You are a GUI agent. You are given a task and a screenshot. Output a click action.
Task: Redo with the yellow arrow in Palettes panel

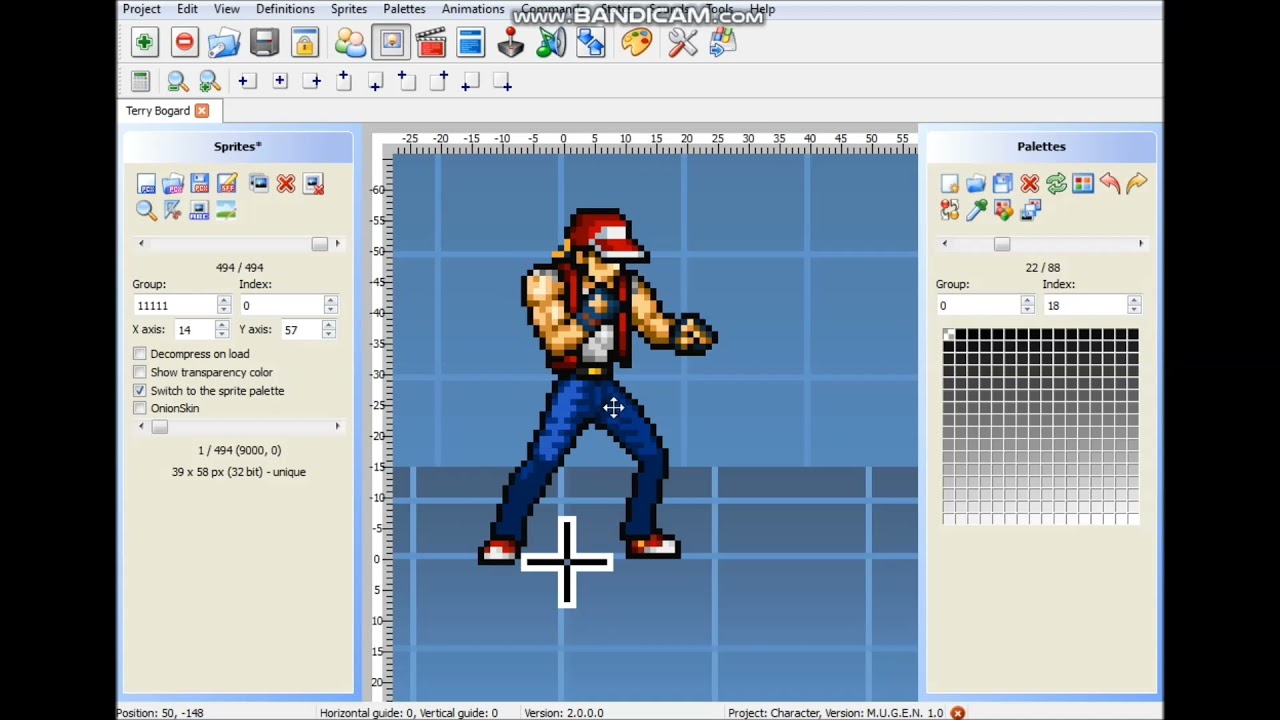click(x=1136, y=184)
